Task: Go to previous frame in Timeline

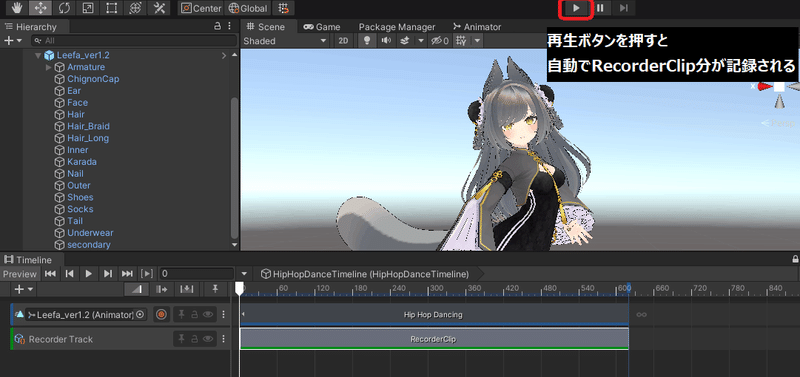Action: [69, 274]
